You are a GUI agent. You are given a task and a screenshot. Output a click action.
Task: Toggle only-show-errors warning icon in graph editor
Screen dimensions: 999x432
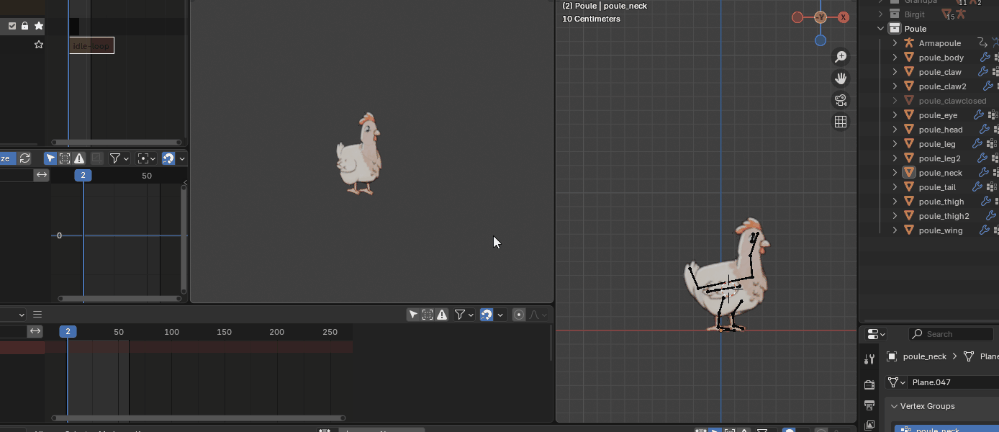[79, 158]
